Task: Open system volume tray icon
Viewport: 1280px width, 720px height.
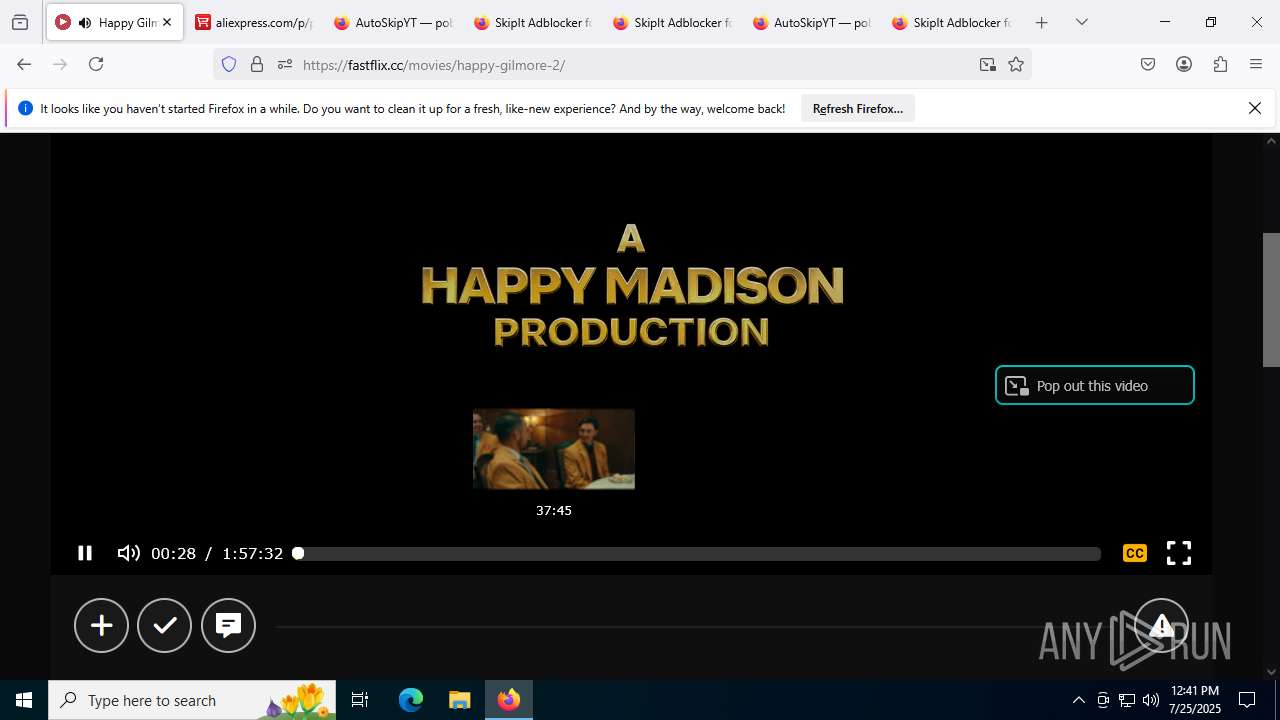Action: [x=1151, y=700]
